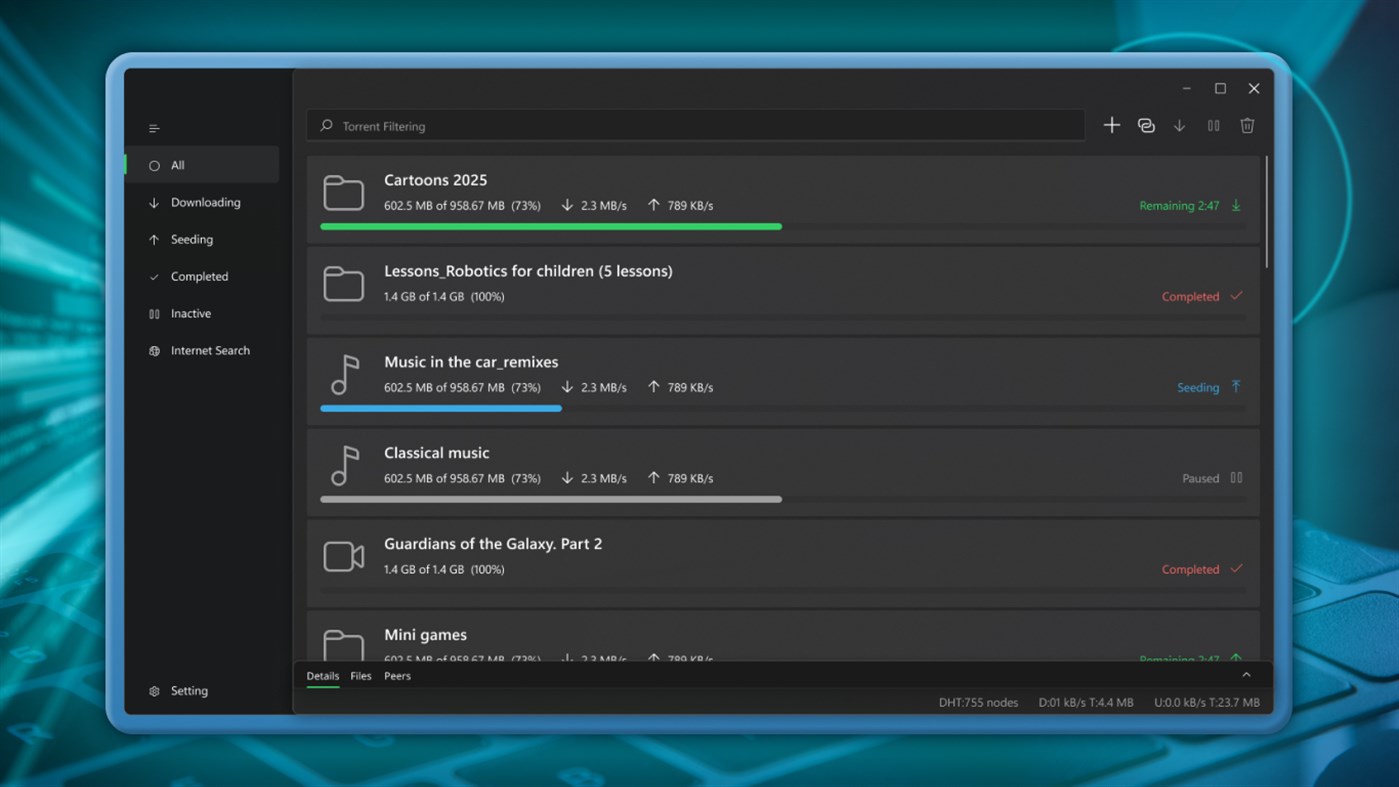Image resolution: width=1399 pixels, height=787 pixels.
Task: Switch to the Files tab
Action: 360,675
